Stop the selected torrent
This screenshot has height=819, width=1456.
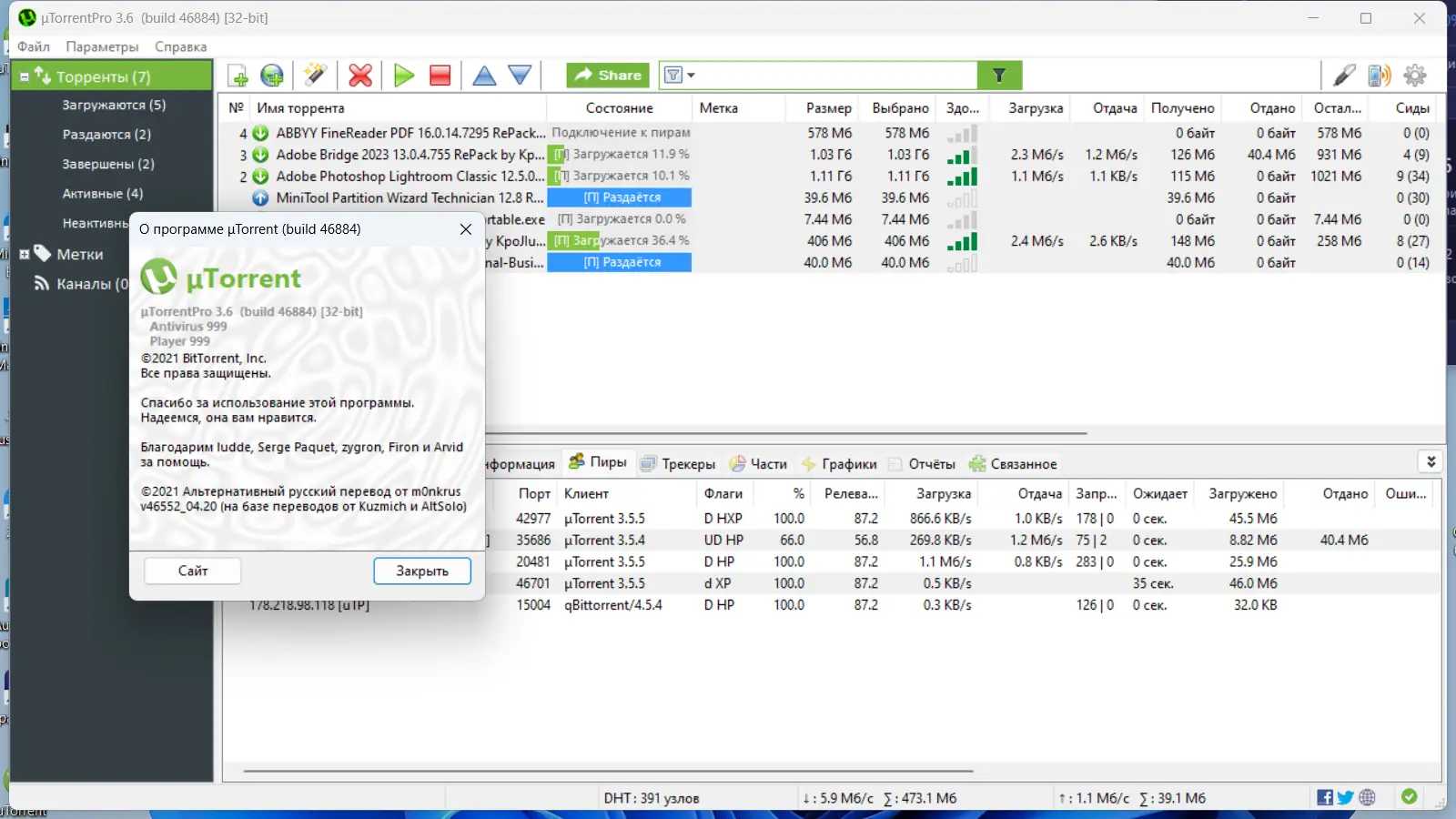tap(440, 76)
